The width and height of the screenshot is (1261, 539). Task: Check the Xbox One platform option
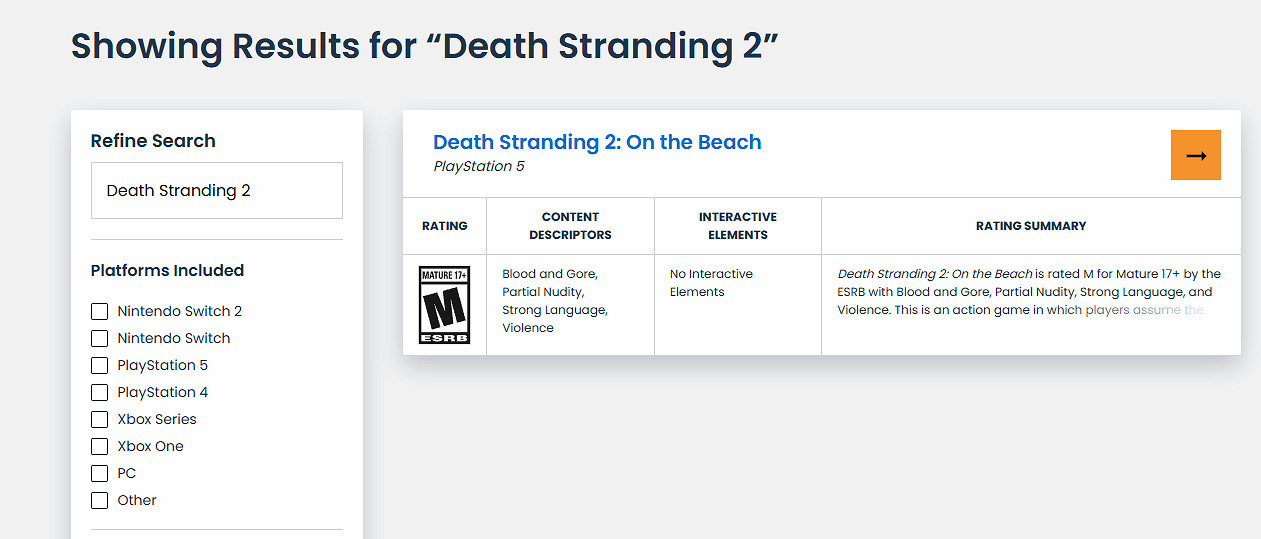tap(99, 446)
